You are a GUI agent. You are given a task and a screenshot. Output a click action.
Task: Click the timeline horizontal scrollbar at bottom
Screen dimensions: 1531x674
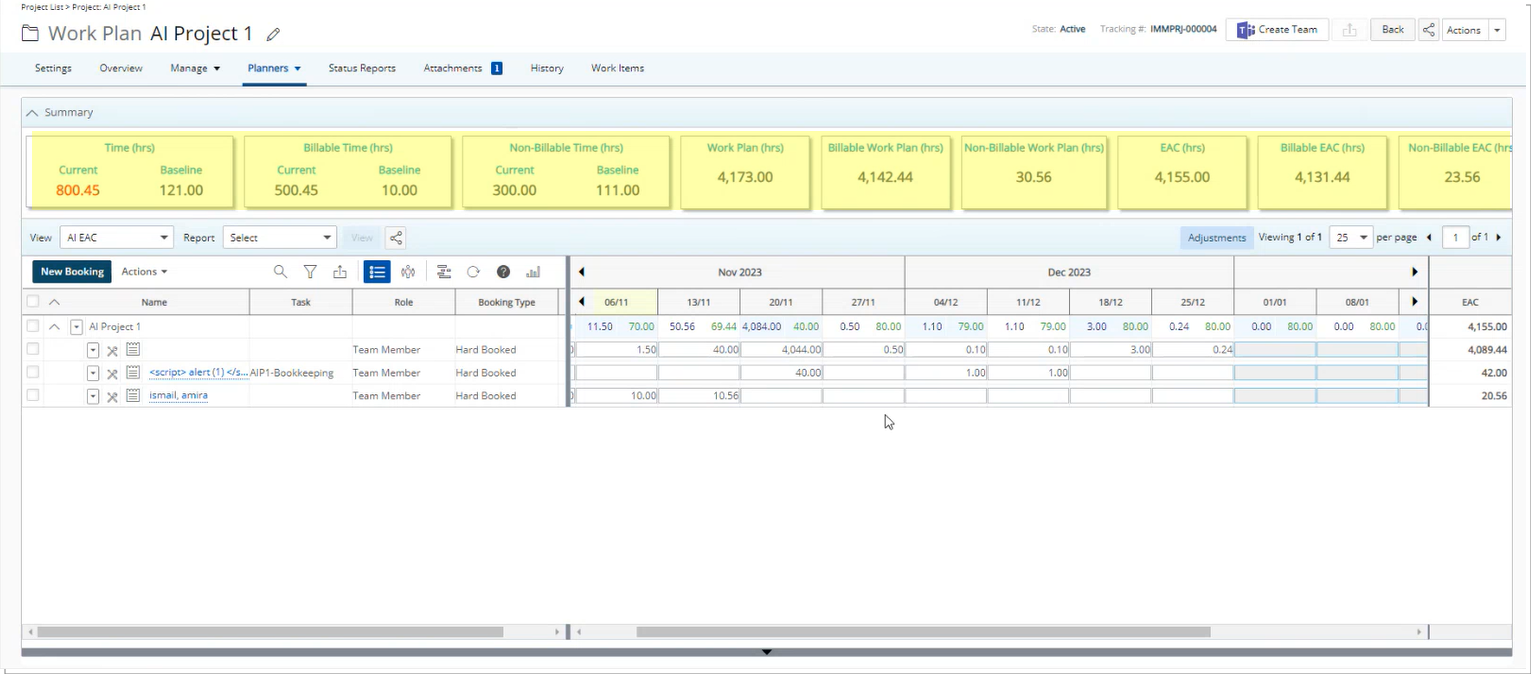pyautogui.click(x=922, y=632)
